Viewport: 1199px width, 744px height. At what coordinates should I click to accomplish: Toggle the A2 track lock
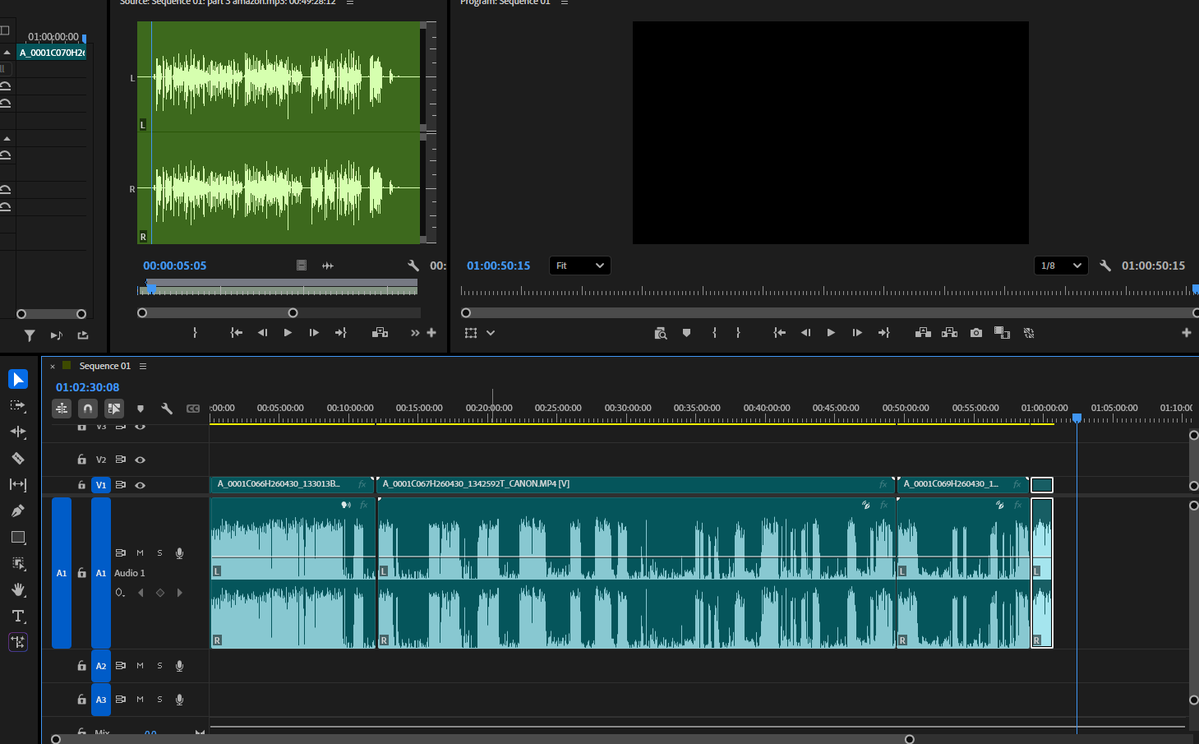click(x=81, y=665)
